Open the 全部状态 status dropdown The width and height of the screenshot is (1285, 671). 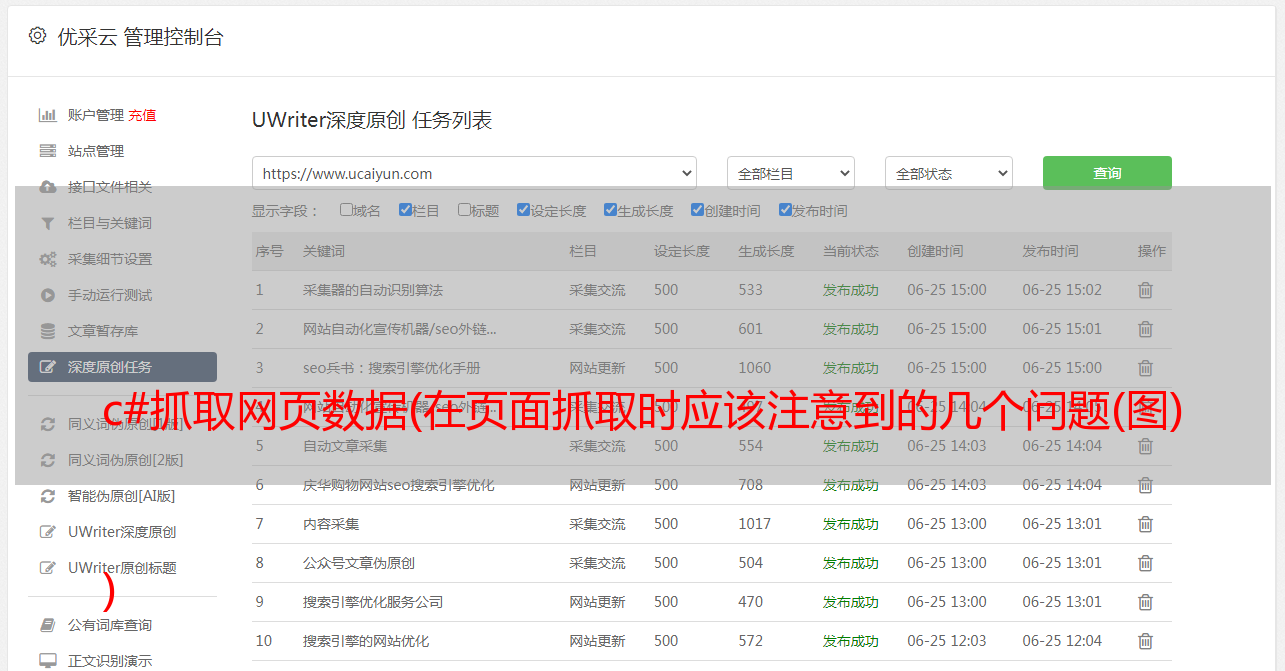click(948, 173)
